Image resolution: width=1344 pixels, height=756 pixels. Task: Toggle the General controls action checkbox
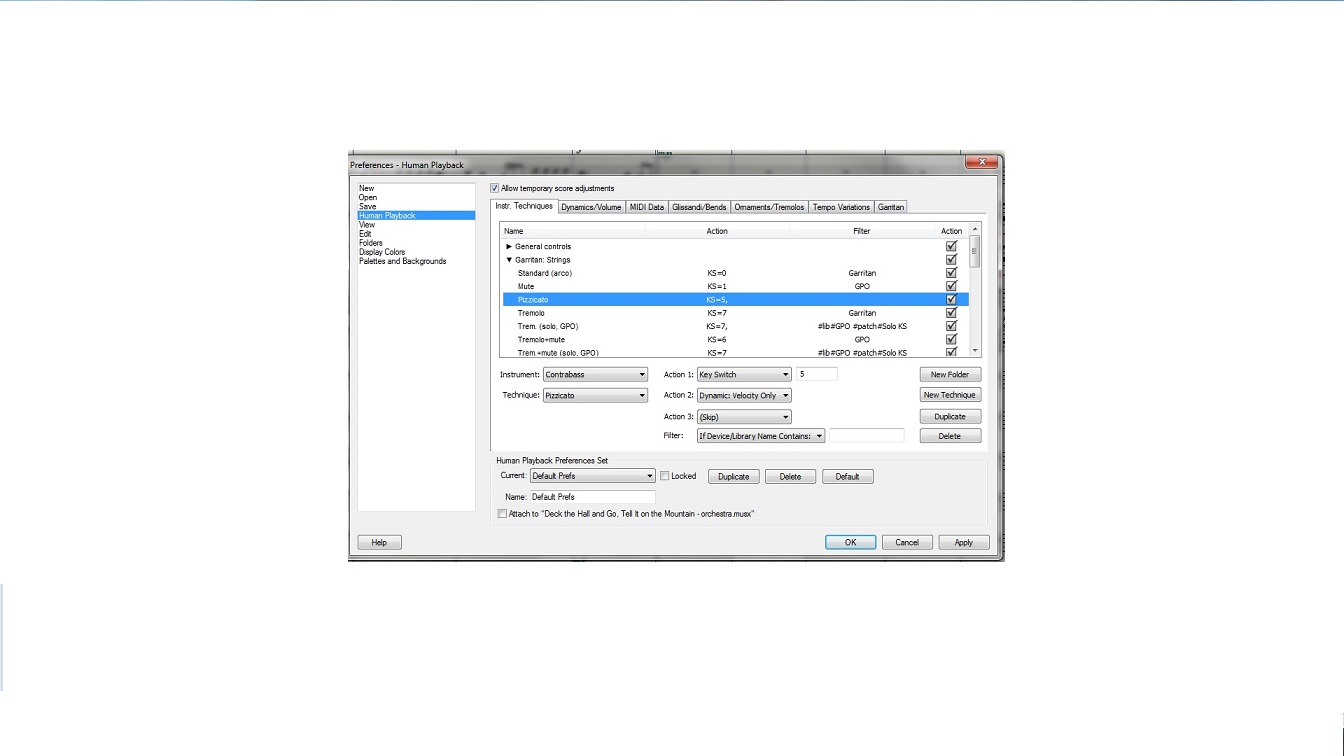point(951,246)
